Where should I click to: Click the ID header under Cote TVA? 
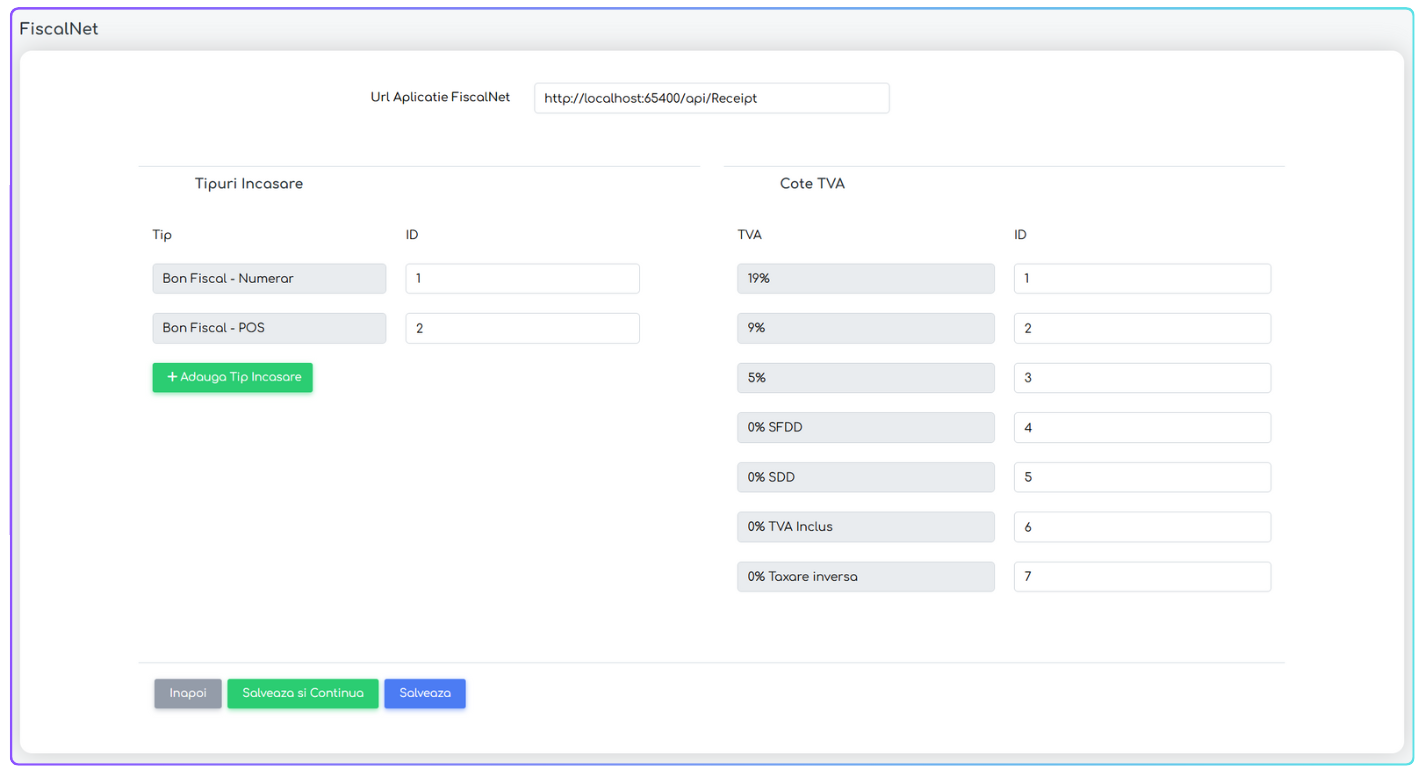1020,235
